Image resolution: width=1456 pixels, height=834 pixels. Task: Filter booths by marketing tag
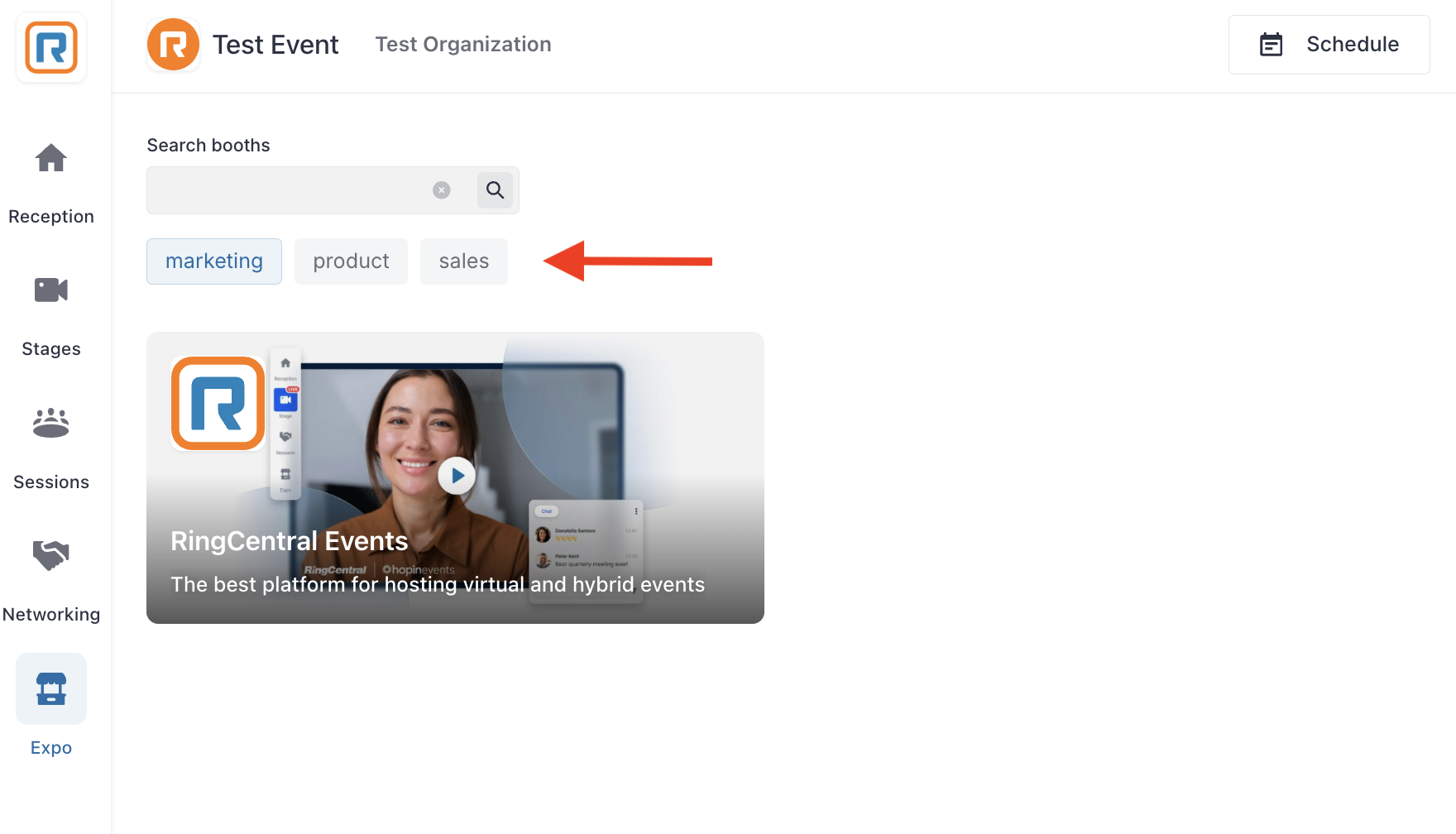pos(214,261)
